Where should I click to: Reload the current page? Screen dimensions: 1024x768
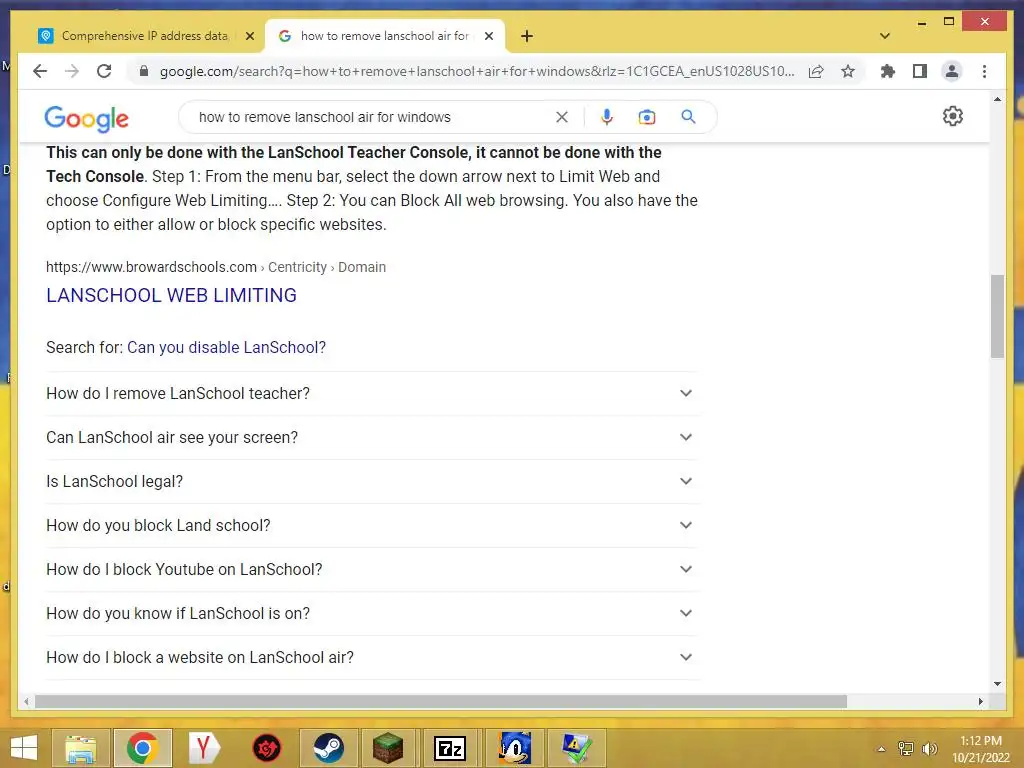click(104, 71)
